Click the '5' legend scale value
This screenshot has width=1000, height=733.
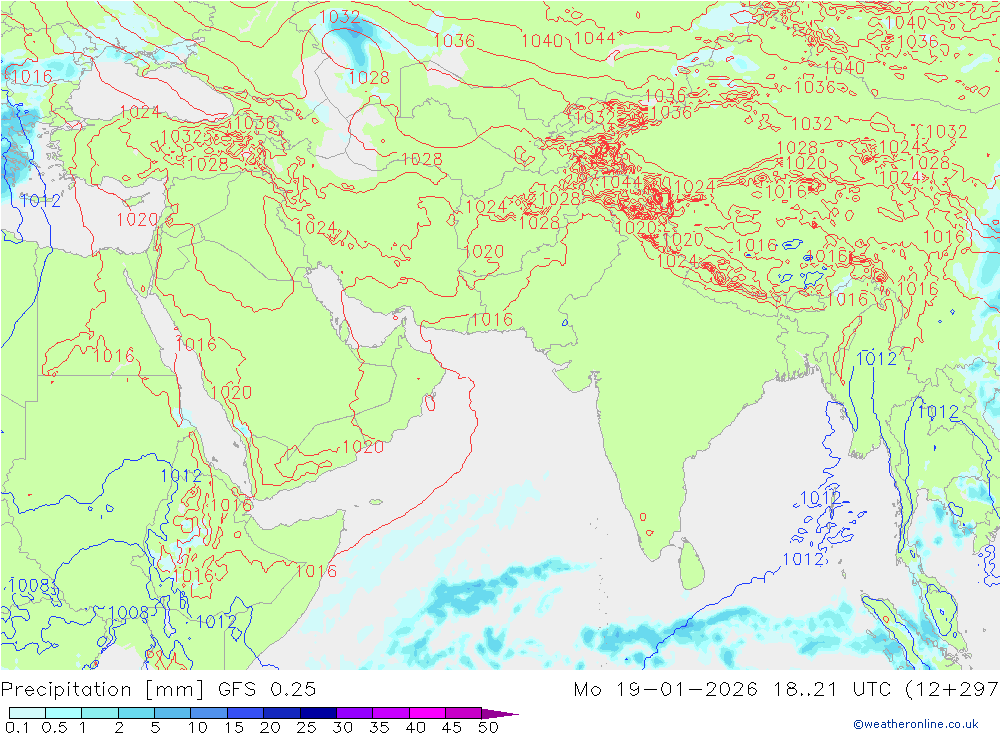[155, 727]
